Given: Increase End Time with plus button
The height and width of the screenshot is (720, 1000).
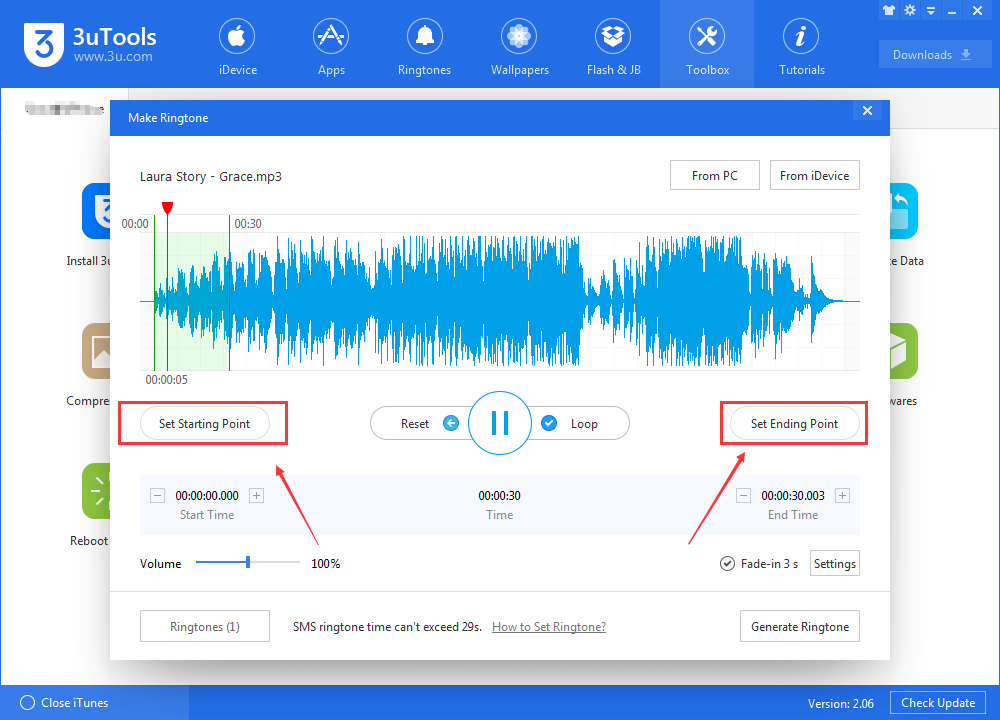Looking at the screenshot, I should click(x=842, y=496).
